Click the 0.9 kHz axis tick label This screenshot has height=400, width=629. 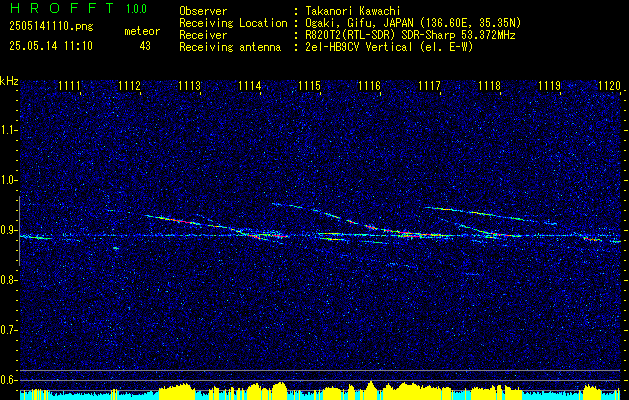(9, 230)
